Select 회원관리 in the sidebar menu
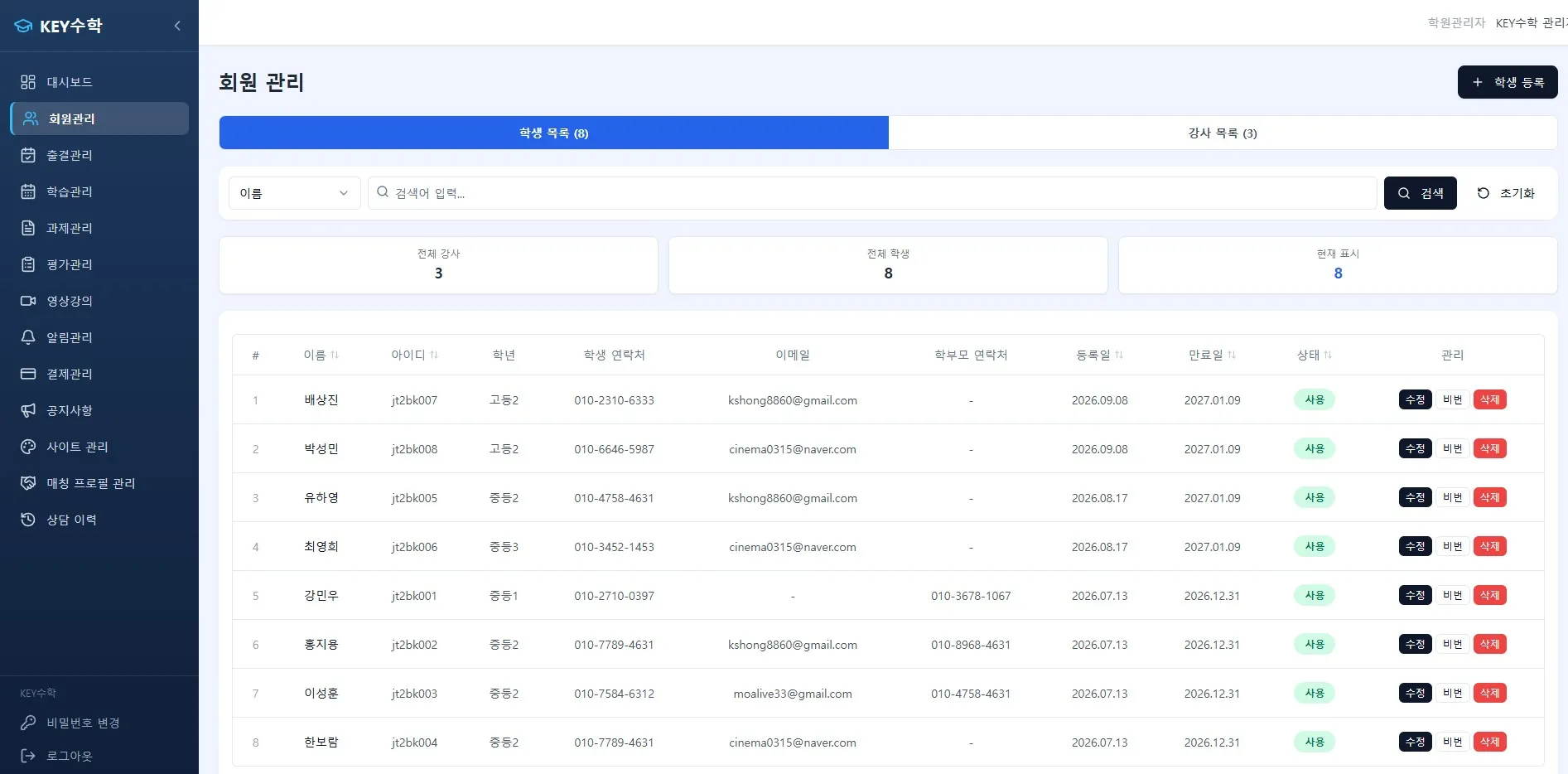The image size is (1568, 774). tap(99, 119)
